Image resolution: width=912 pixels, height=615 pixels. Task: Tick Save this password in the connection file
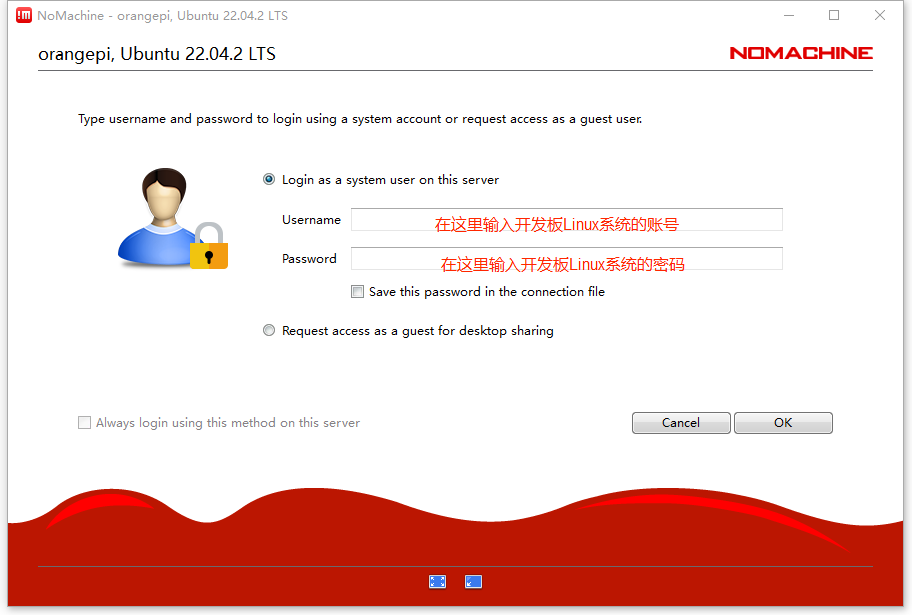pyautogui.click(x=357, y=291)
